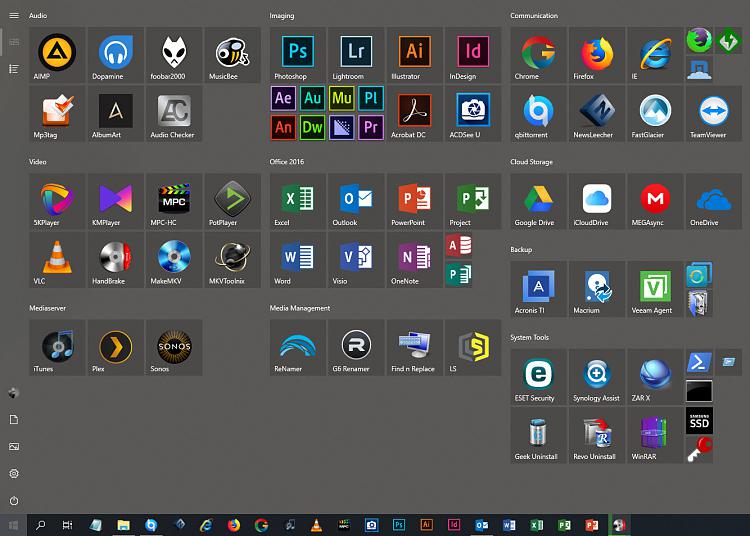Launch ACDSee U tile
Screen dimensions: 750x536
473,114
